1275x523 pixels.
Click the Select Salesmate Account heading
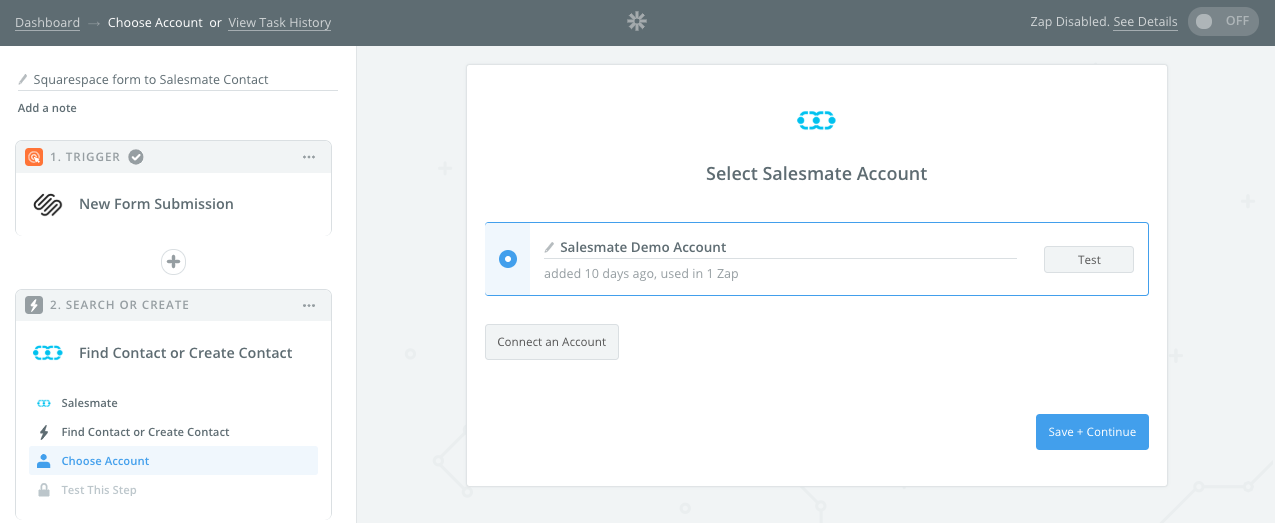817,174
